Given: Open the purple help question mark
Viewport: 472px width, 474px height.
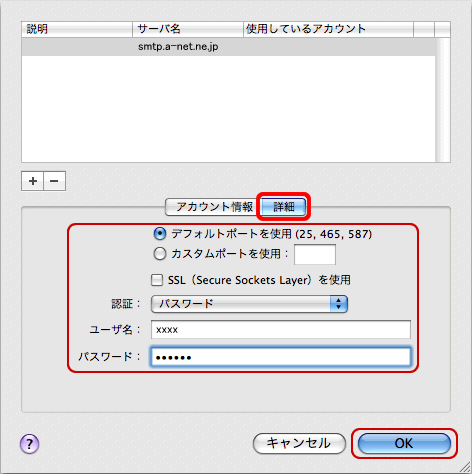Looking at the screenshot, I should [30, 444].
